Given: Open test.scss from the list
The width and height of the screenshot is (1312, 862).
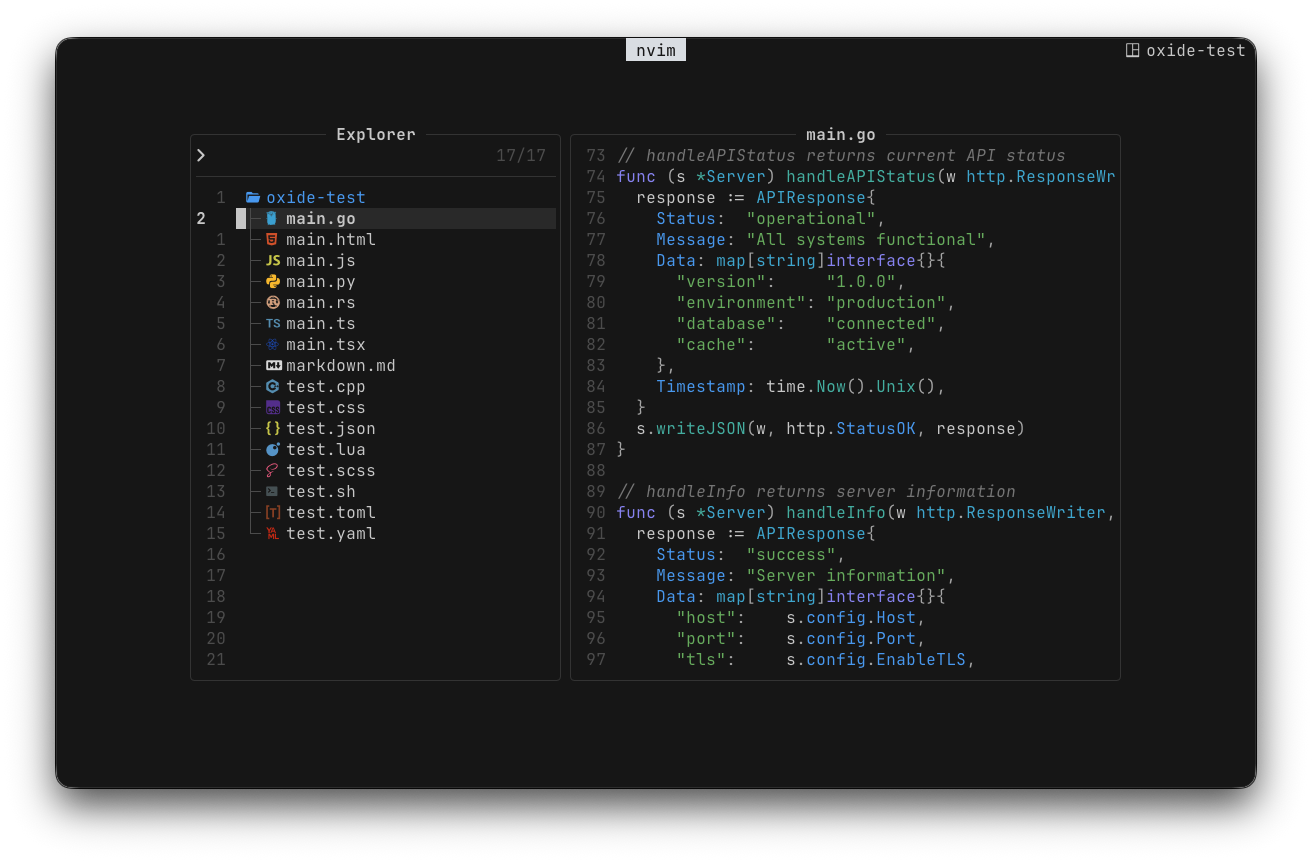Looking at the screenshot, I should tap(331, 470).
